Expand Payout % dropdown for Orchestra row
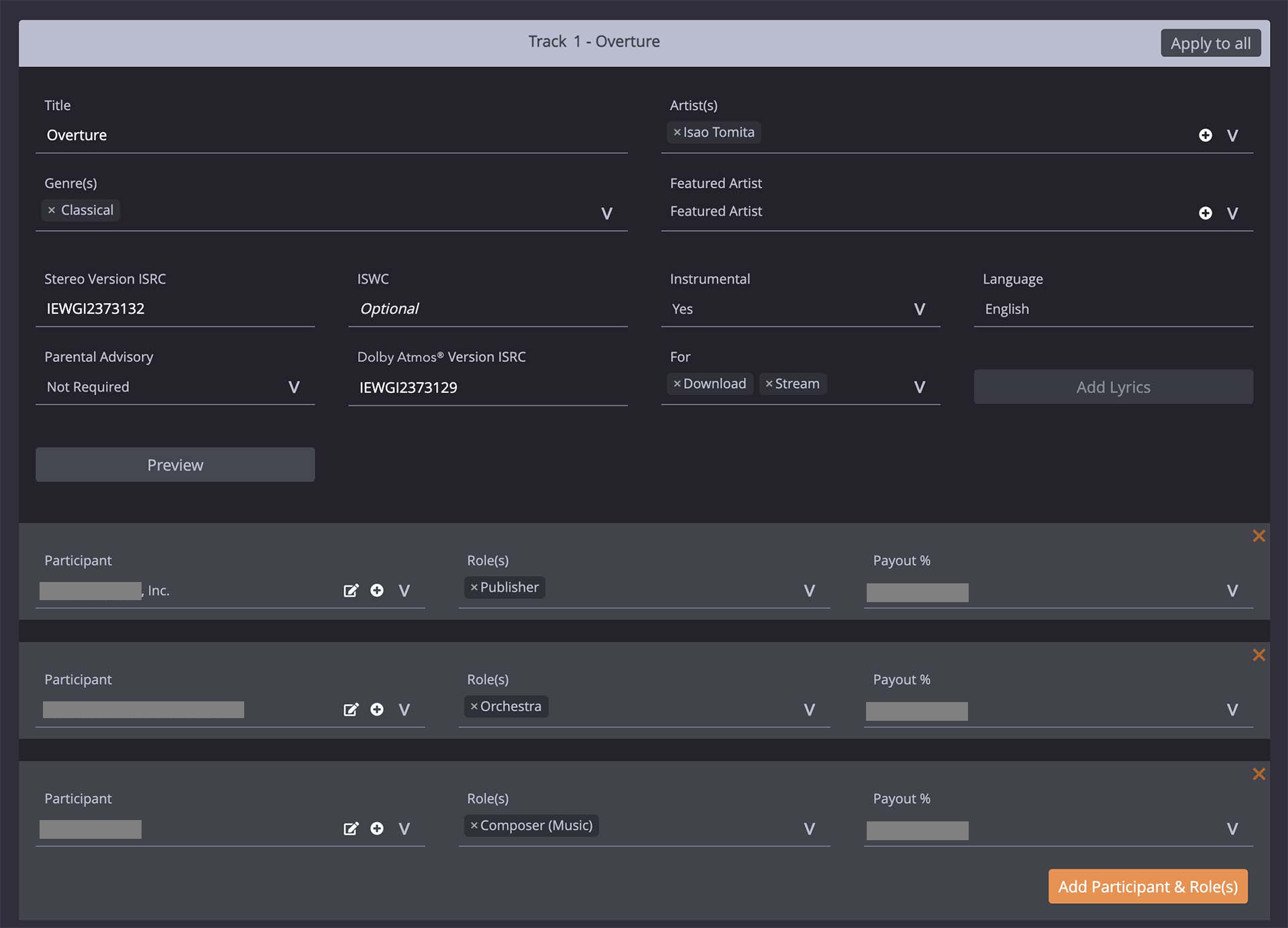Image resolution: width=1288 pixels, height=928 pixels. click(x=1232, y=710)
